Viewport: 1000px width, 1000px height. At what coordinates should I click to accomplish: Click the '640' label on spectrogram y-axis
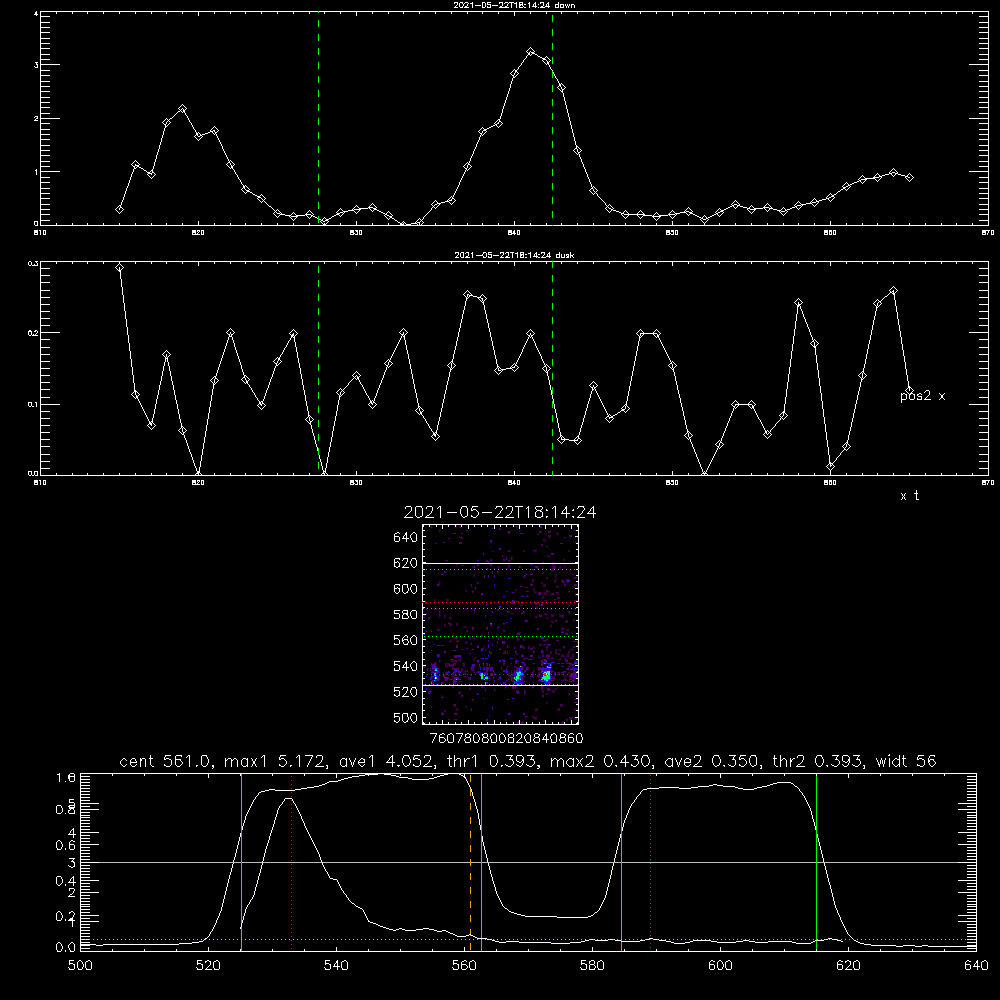pos(406,538)
